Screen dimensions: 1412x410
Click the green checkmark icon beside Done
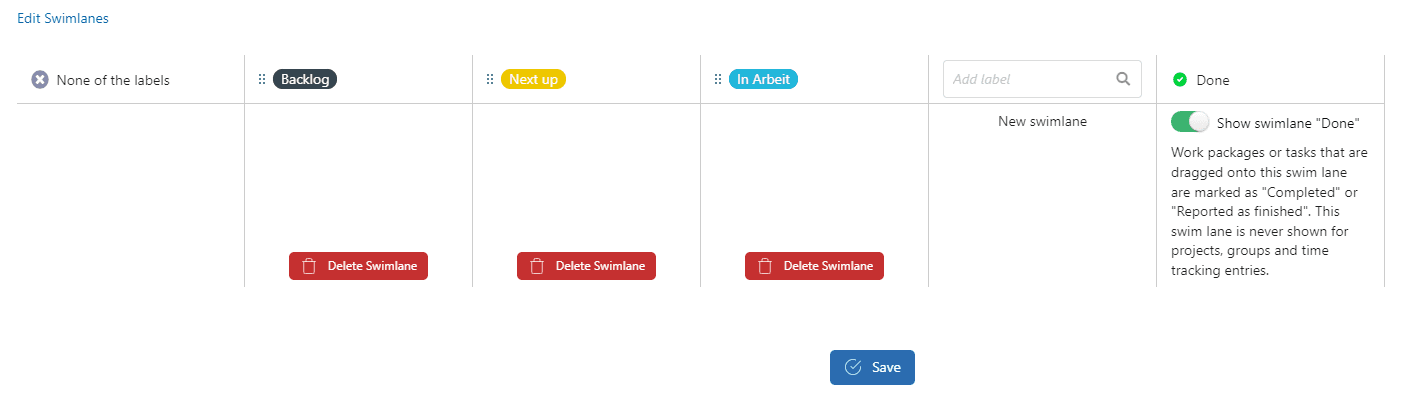[1179, 80]
